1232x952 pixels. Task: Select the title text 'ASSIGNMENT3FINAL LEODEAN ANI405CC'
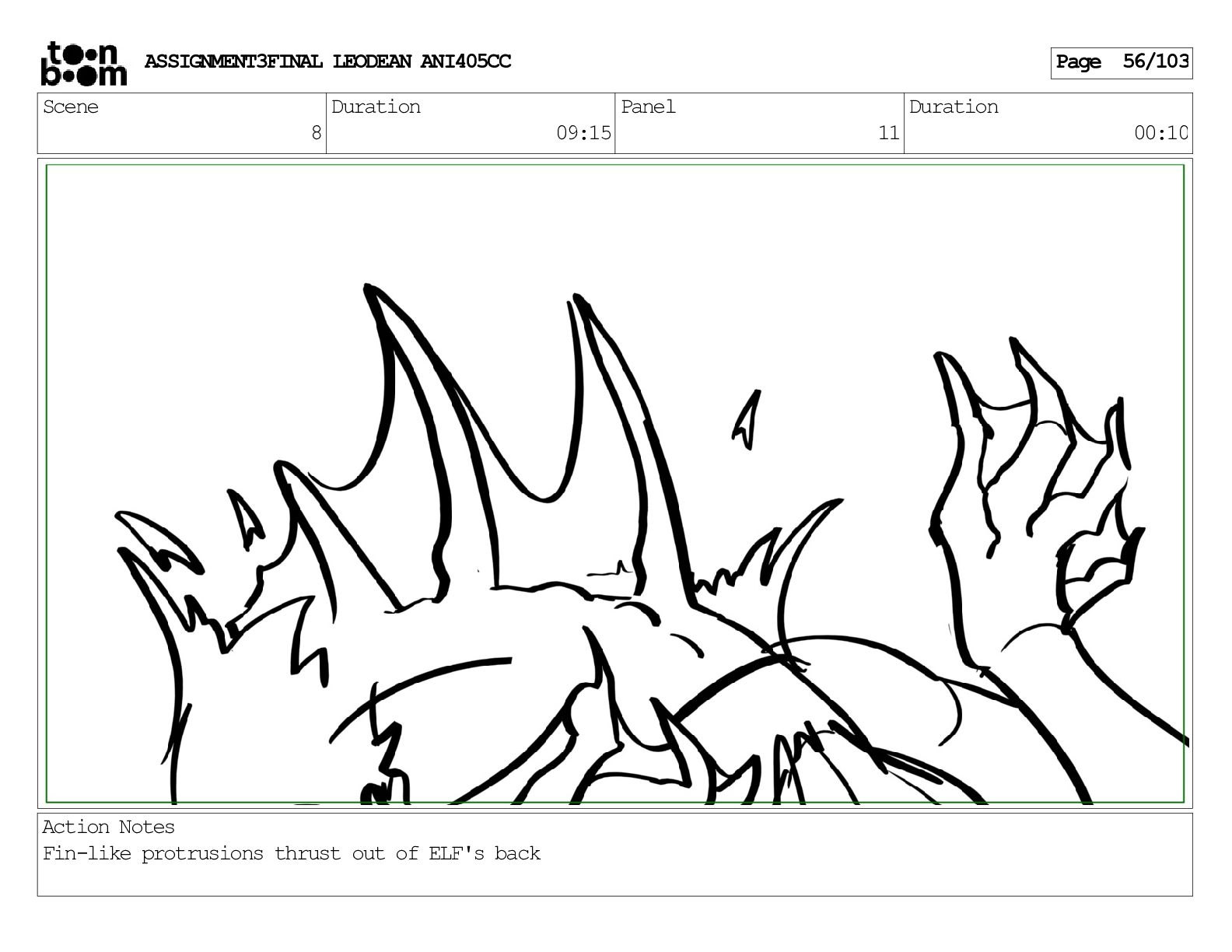coord(327,61)
